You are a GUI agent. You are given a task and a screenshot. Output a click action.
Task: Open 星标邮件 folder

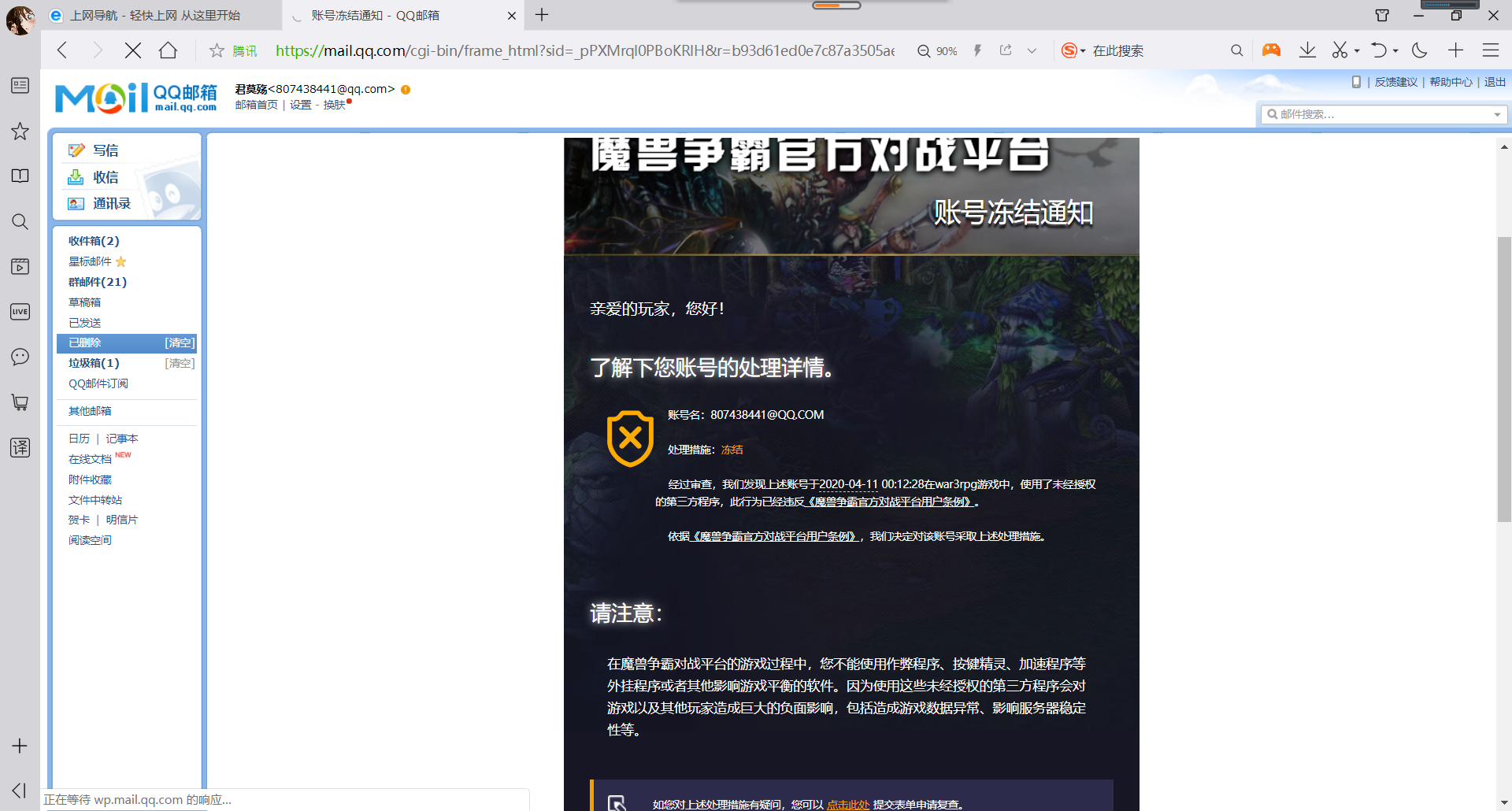pyautogui.click(x=90, y=261)
